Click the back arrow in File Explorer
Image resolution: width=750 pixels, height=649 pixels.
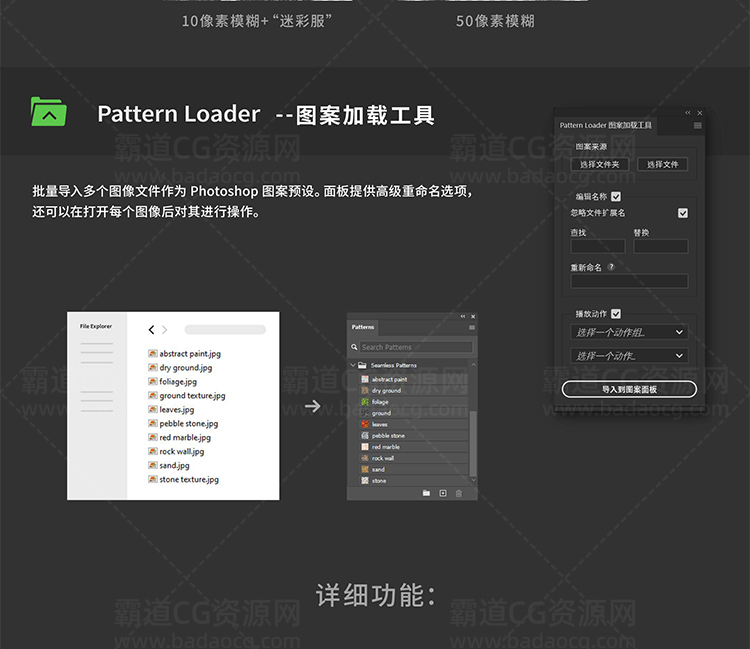151,330
